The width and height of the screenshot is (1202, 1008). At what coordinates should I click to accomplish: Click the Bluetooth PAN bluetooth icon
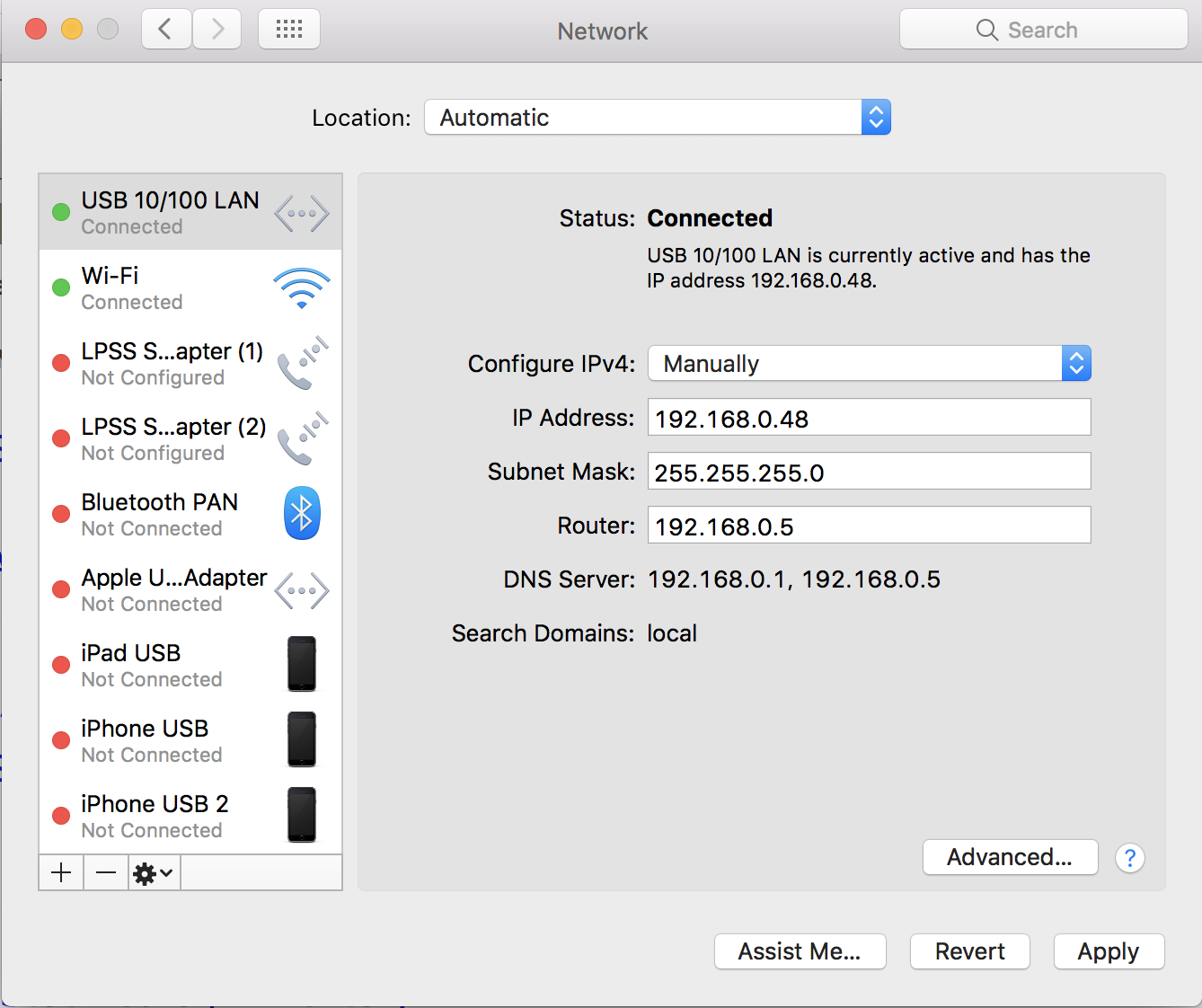(x=302, y=513)
